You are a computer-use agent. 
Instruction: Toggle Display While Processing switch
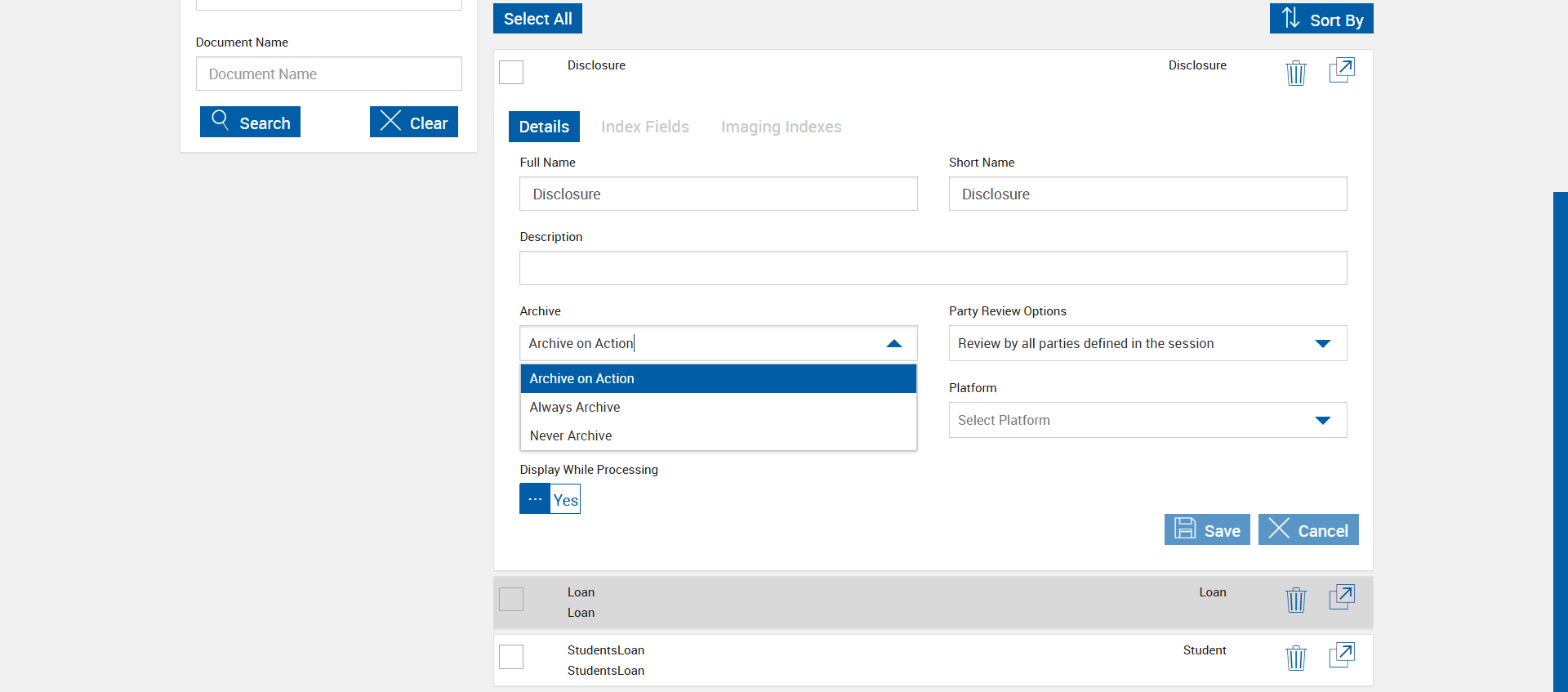pos(550,499)
